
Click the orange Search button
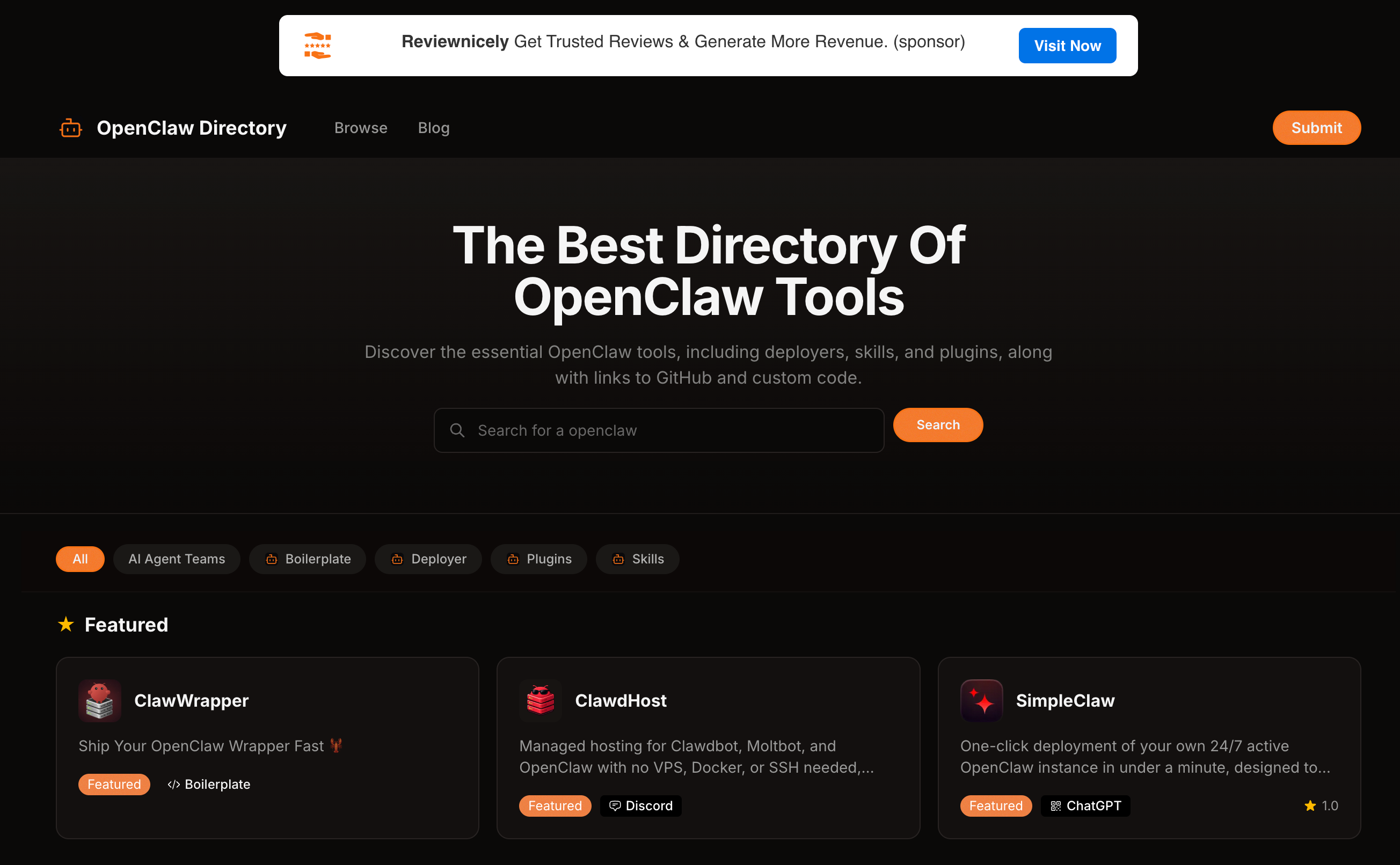coord(937,424)
